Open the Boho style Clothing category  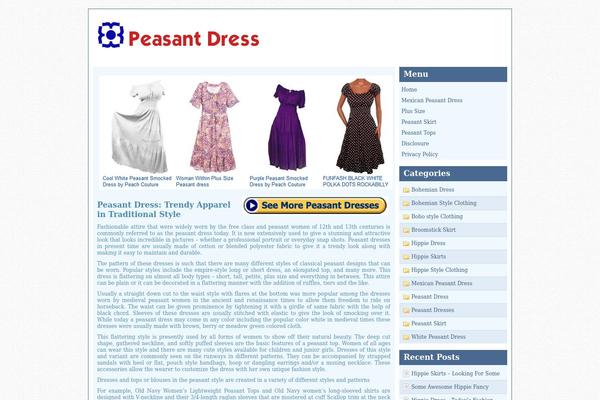coord(437,216)
